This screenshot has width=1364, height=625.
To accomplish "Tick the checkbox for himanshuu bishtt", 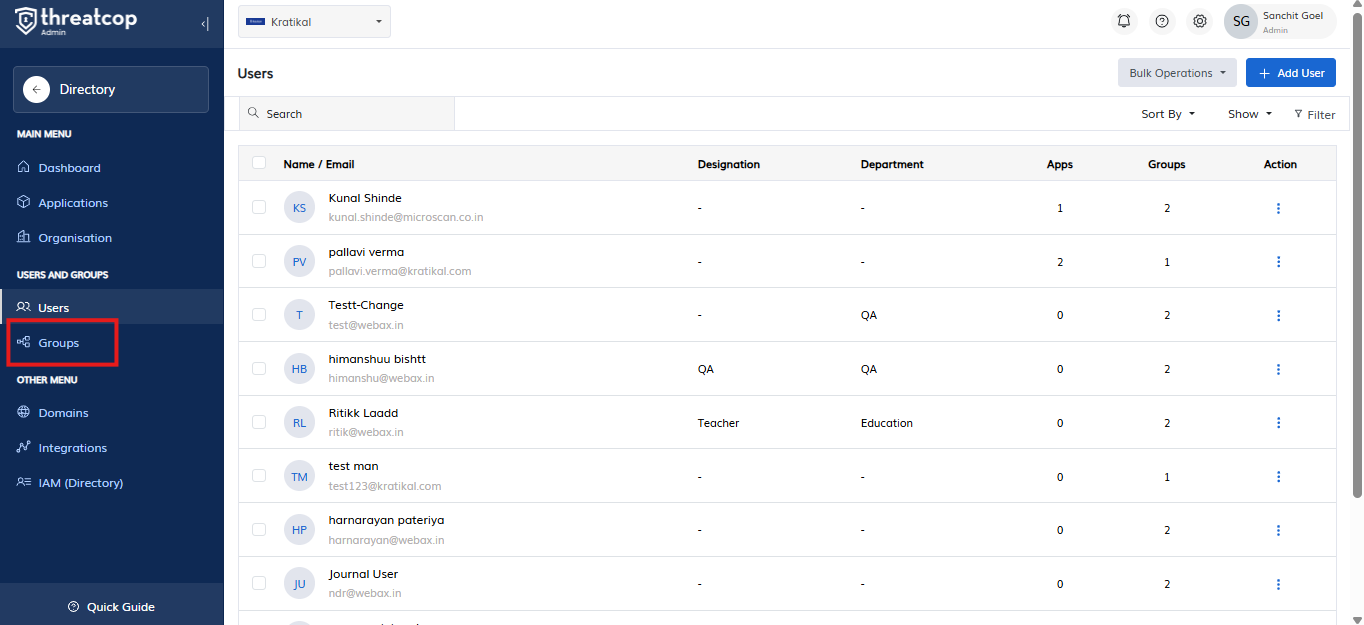I will click(259, 368).
